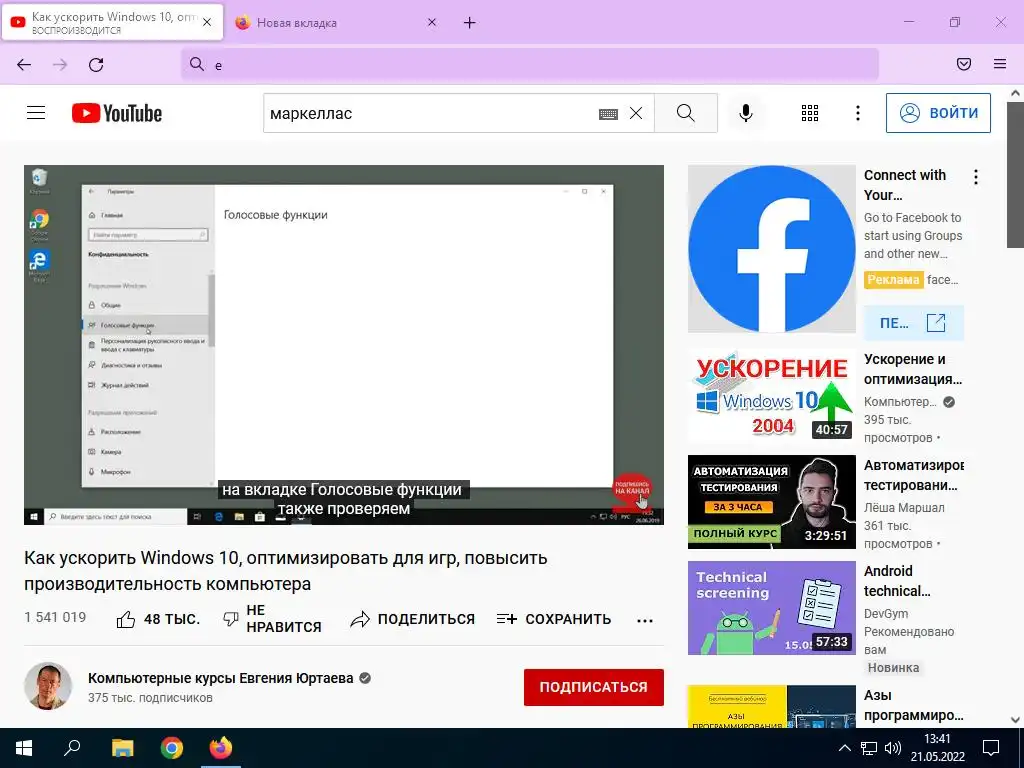The height and width of the screenshot is (768, 1024).
Task: Run search with the magnifier button
Action: 686,113
